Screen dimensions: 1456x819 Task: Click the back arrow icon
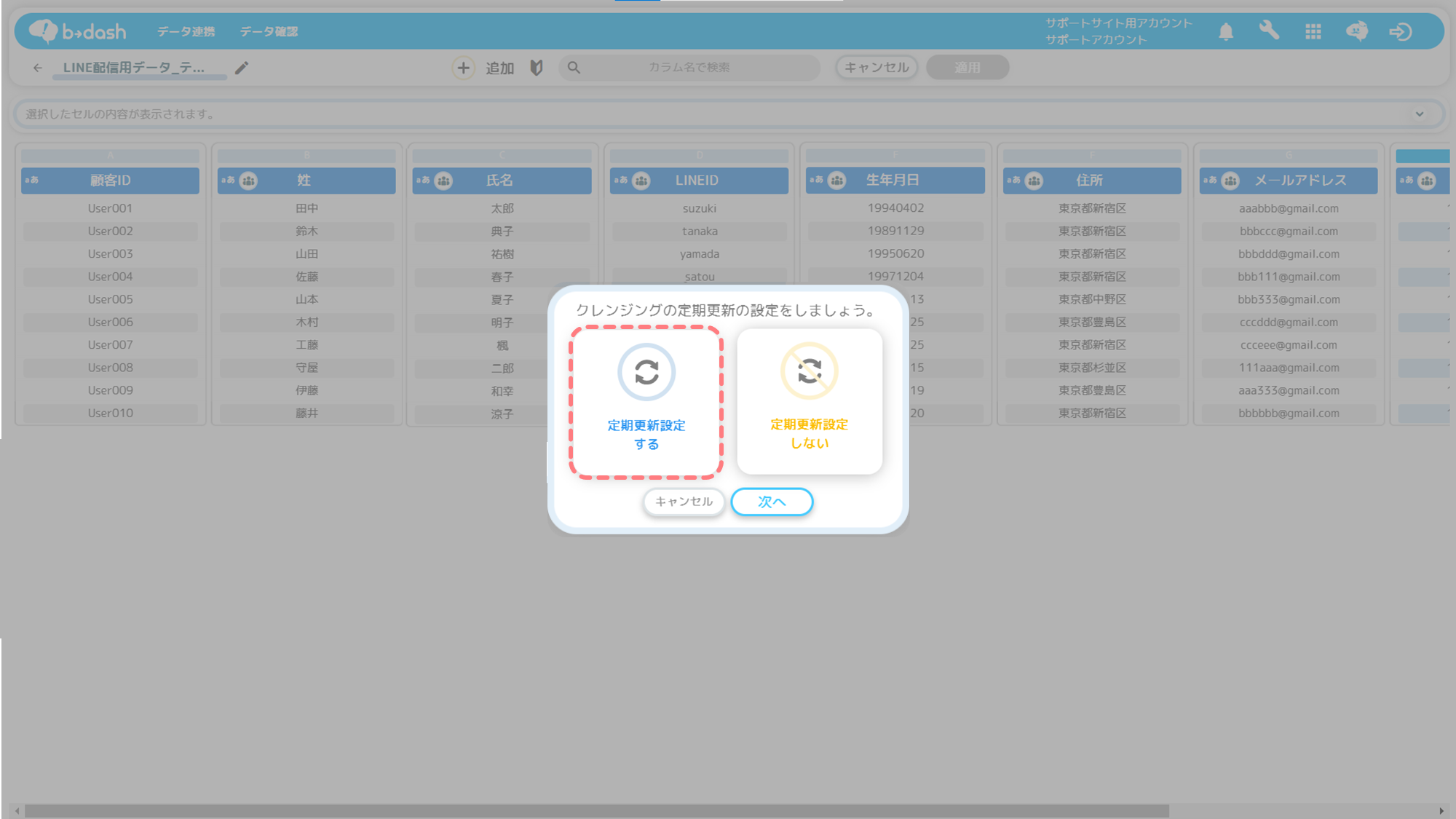pyautogui.click(x=38, y=68)
